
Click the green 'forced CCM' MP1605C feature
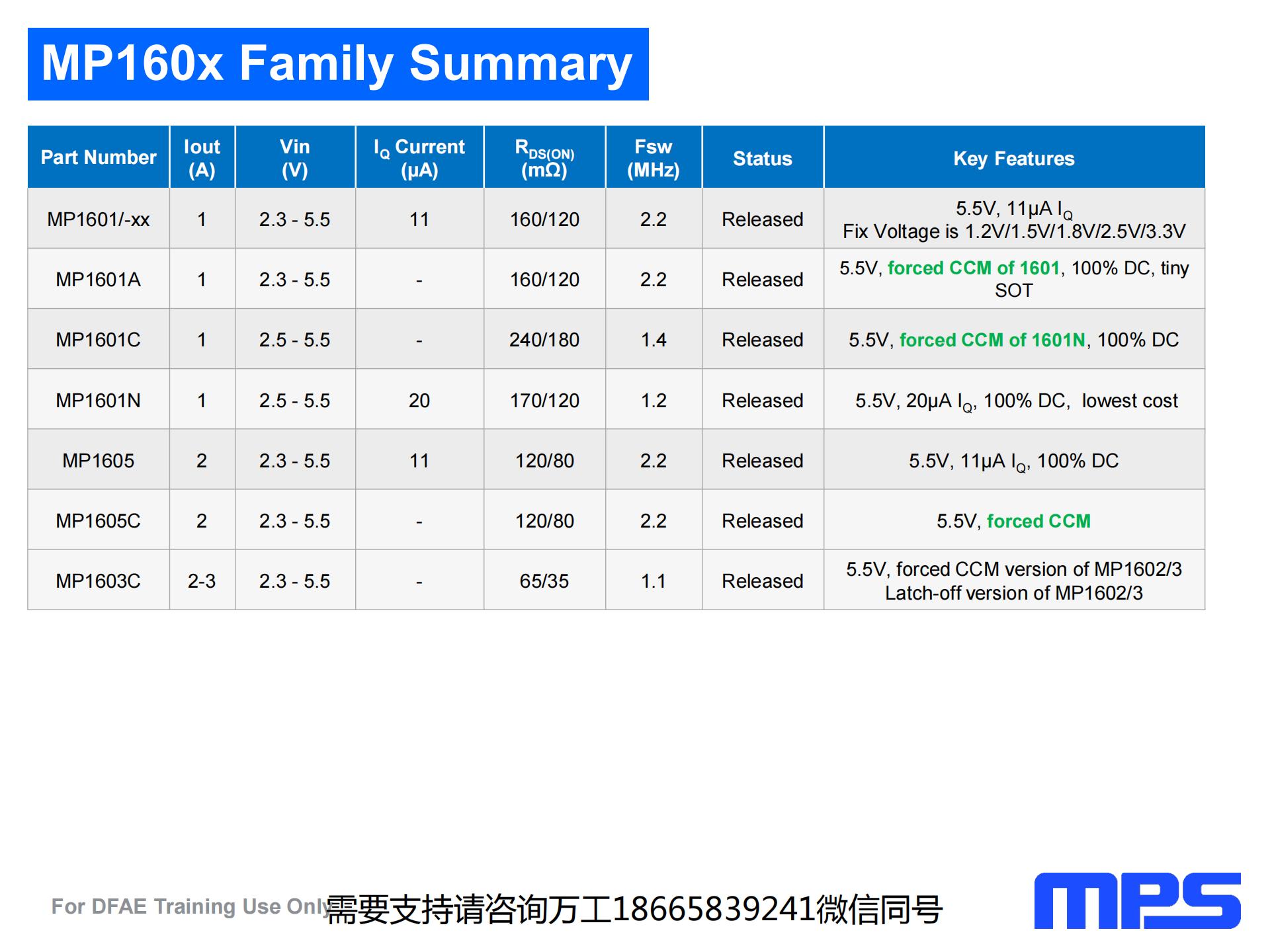[x=1038, y=521]
